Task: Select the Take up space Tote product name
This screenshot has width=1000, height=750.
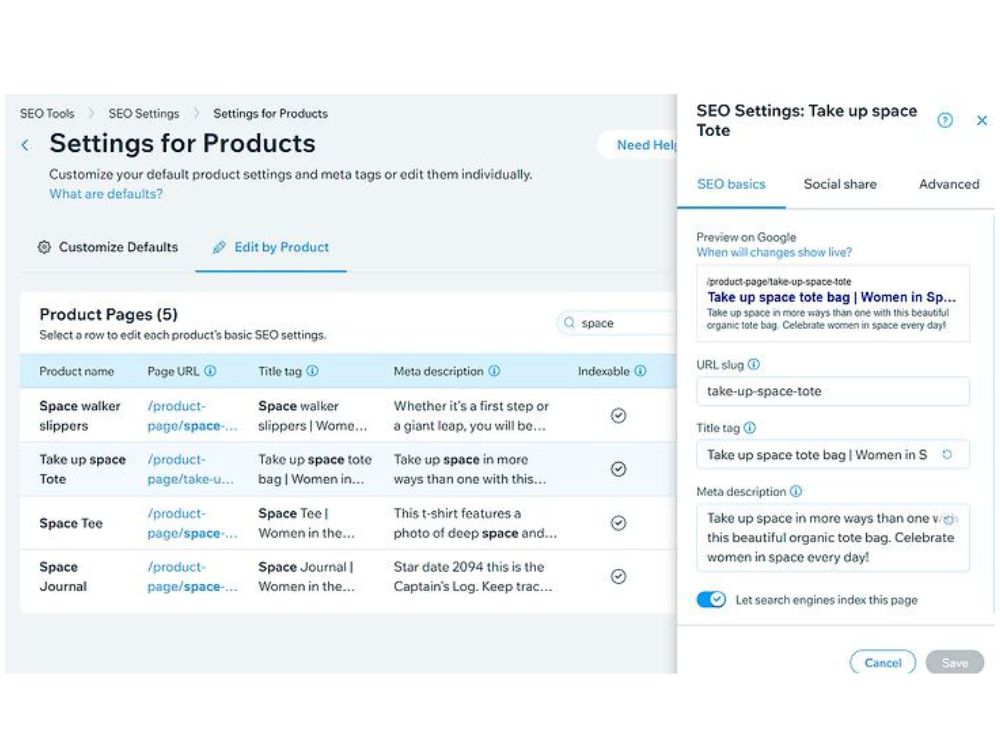Action: tap(82, 469)
